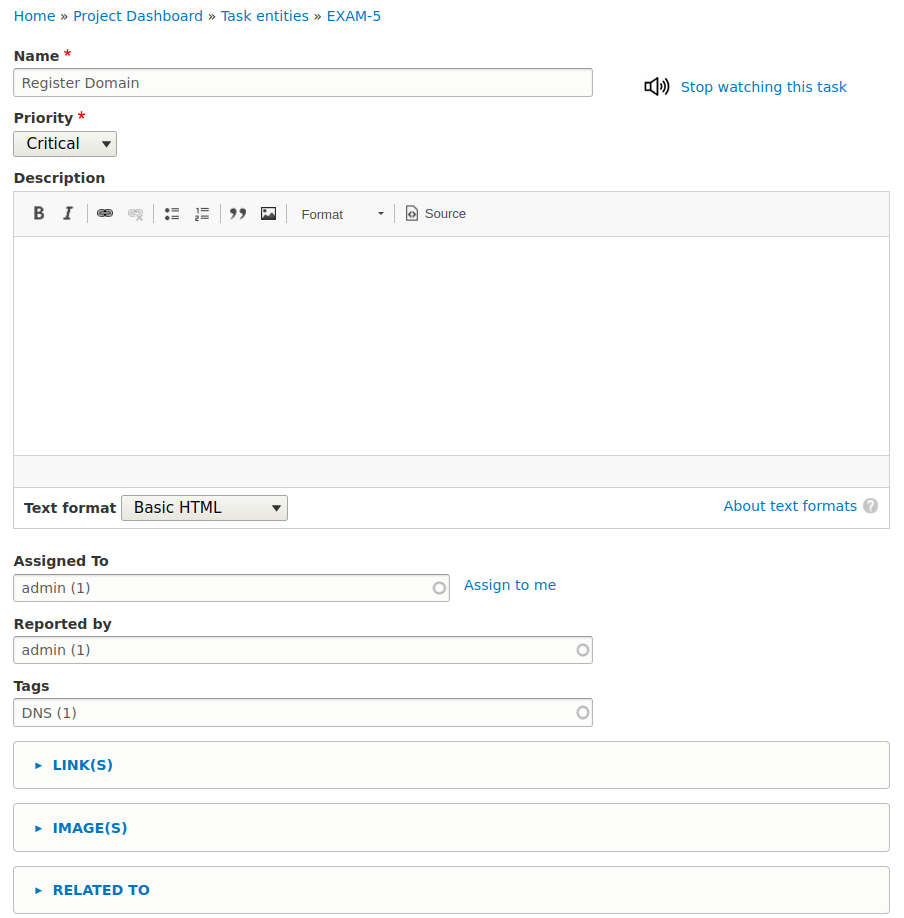Image resolution: width=904 pixels, height=918 pixels.
Task: Insert a bulleted list
Action: [172, 213]
